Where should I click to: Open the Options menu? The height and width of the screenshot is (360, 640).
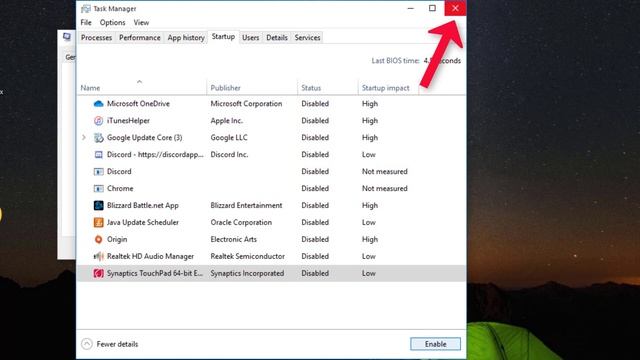(x=112, y=22)
